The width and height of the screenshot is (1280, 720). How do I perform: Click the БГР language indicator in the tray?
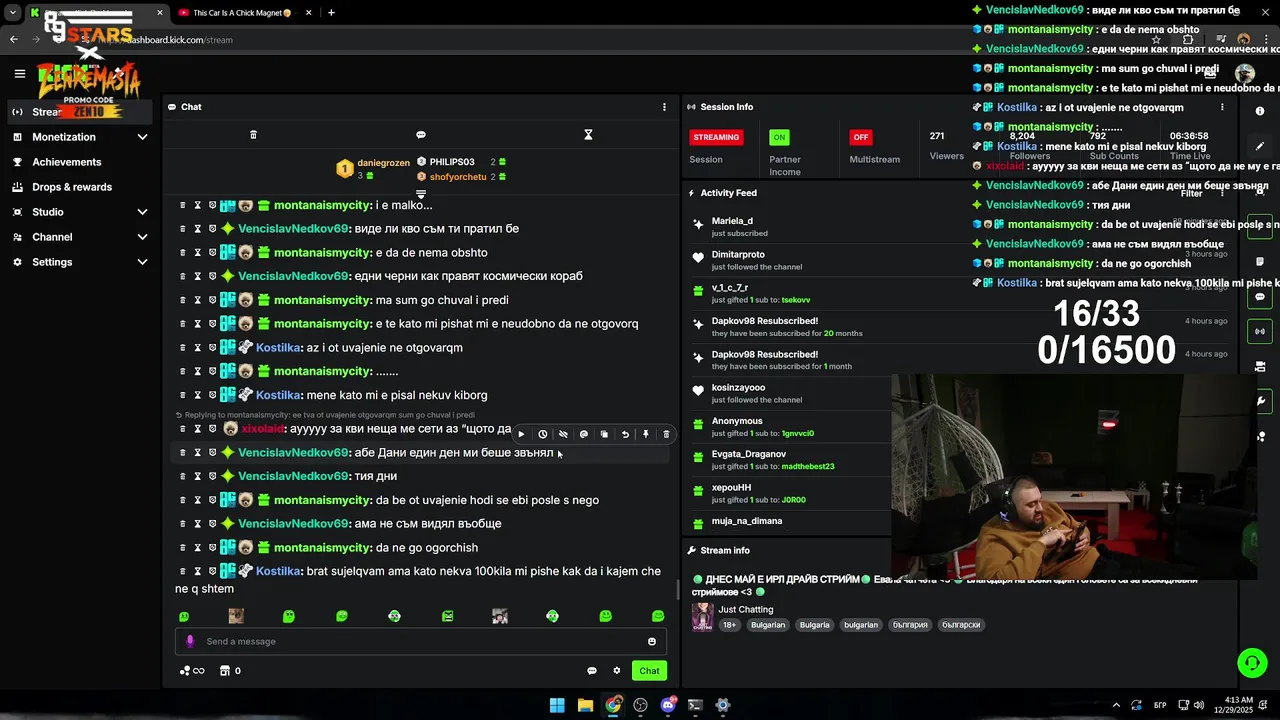(1160, 705)
